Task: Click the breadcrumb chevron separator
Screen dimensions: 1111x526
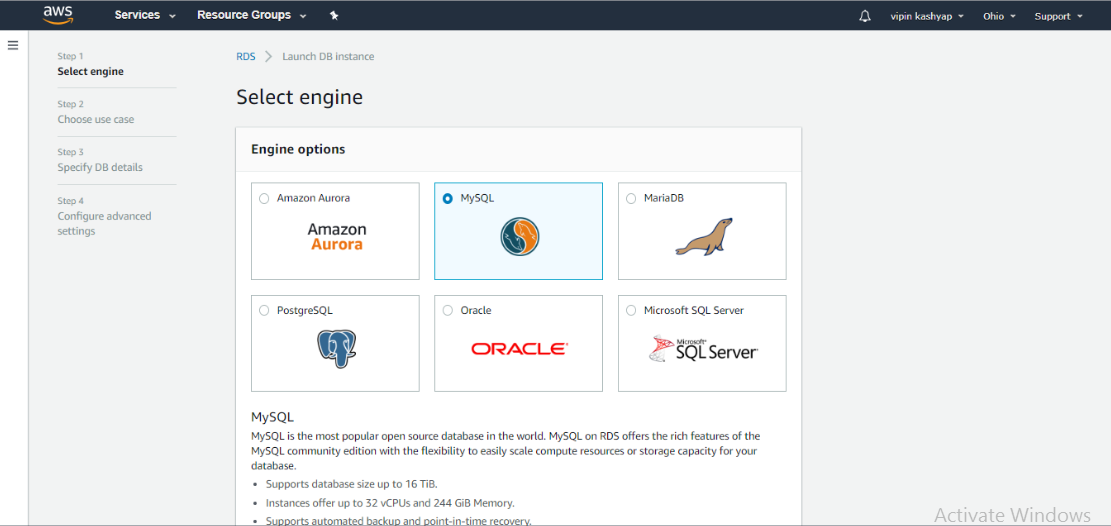Action: click(x=269, y=56)
